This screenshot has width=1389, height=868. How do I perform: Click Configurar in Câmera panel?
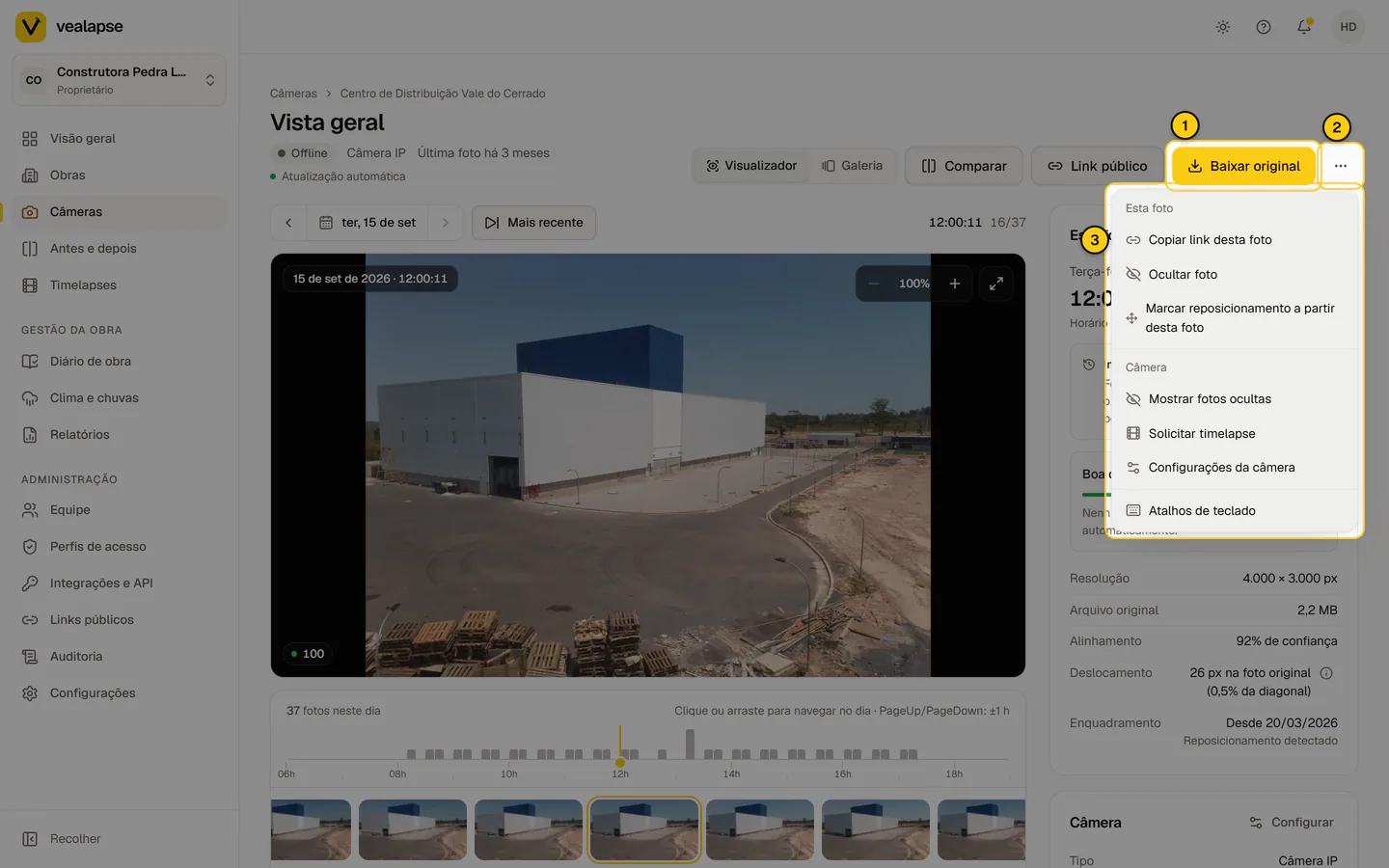pyautogui.click(x=1292, y=823)
